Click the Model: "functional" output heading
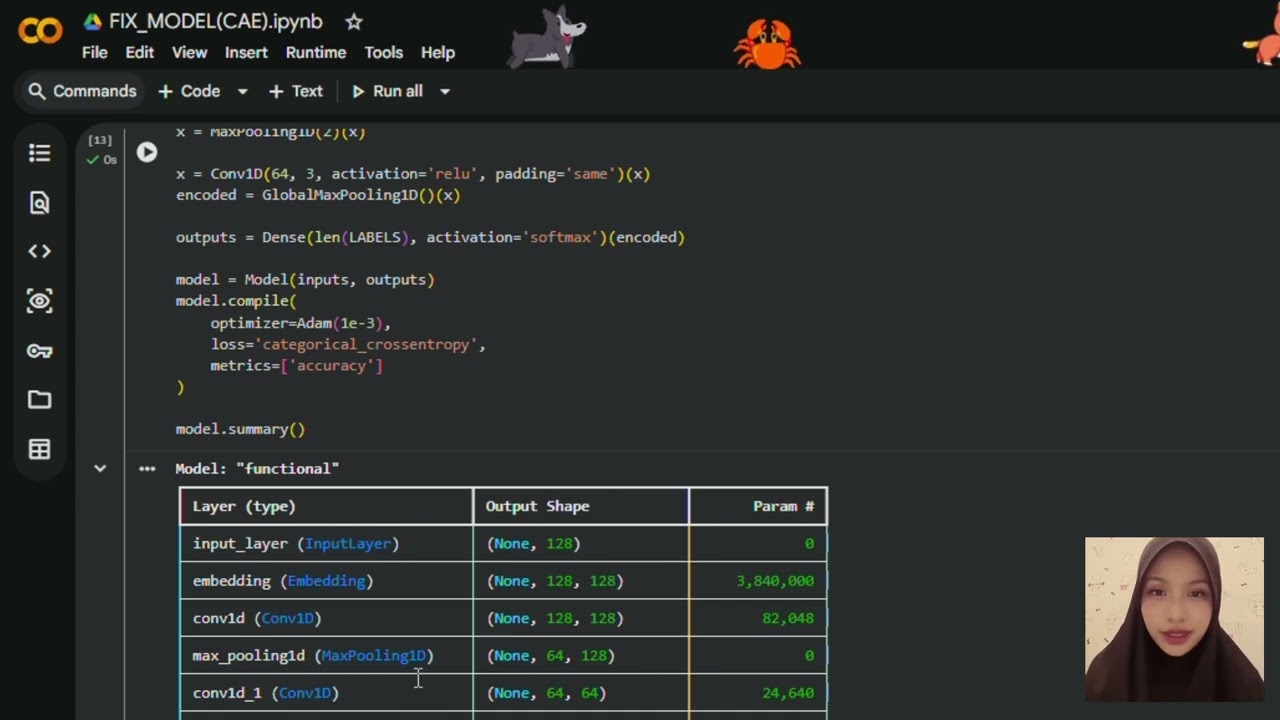The width and height of the screenshot is (1280, 720). pos(257,468)
